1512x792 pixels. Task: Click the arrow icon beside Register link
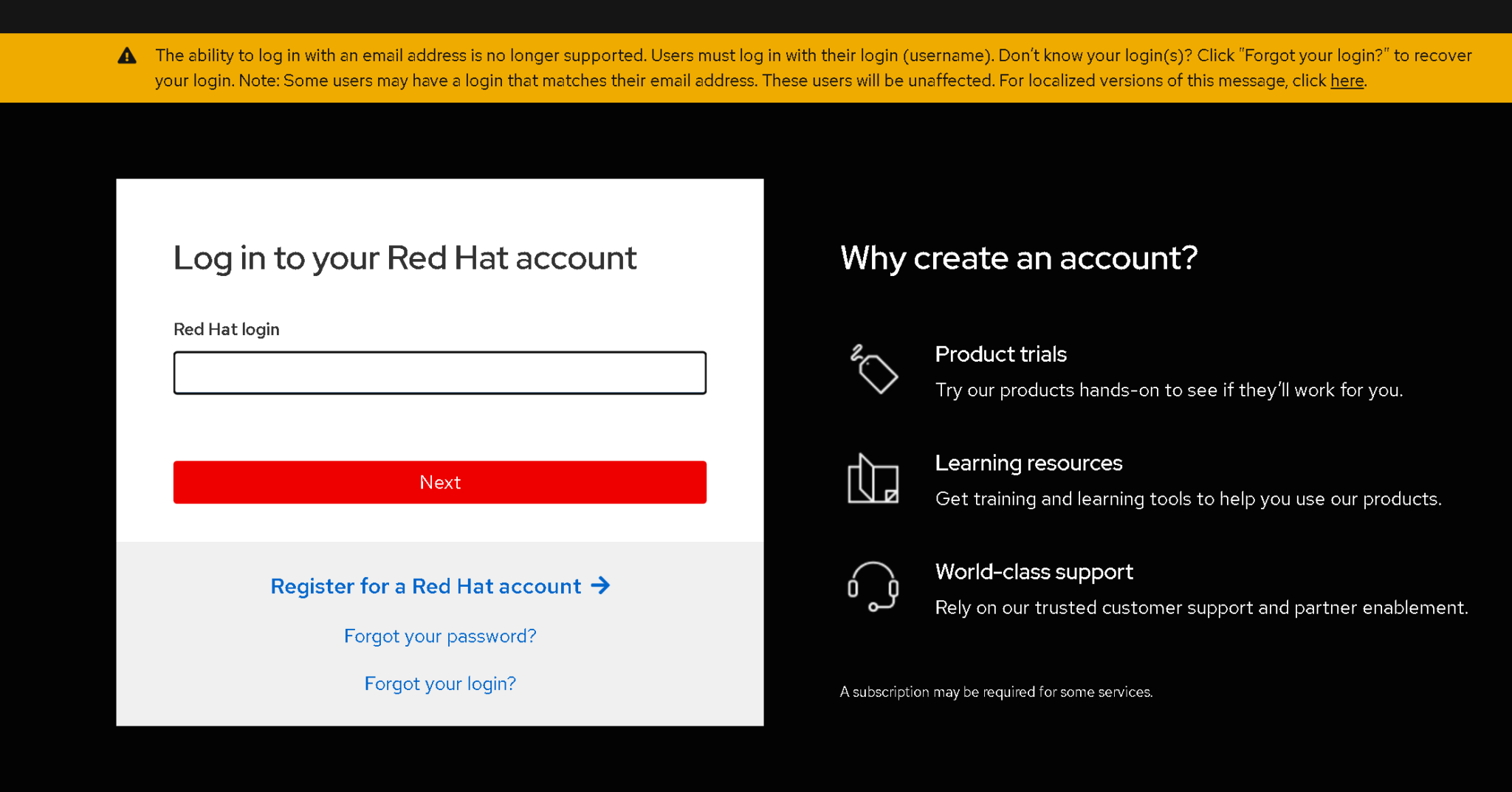coord(601,585)
